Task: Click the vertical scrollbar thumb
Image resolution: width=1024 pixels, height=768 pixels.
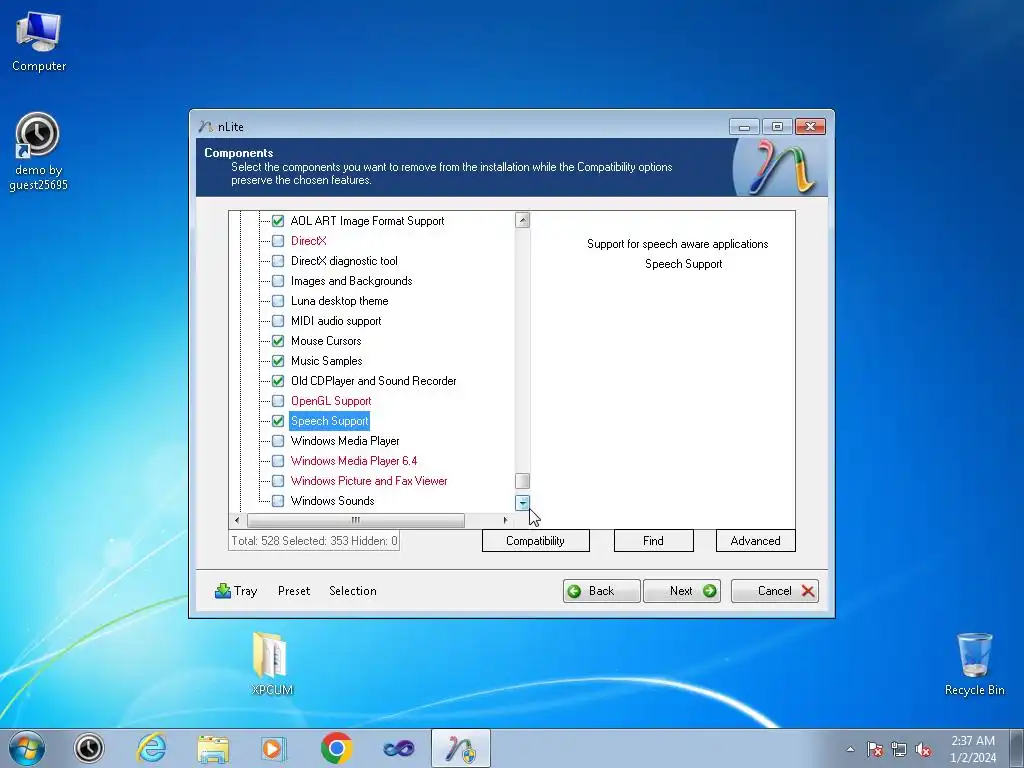Action: [522, 481]
